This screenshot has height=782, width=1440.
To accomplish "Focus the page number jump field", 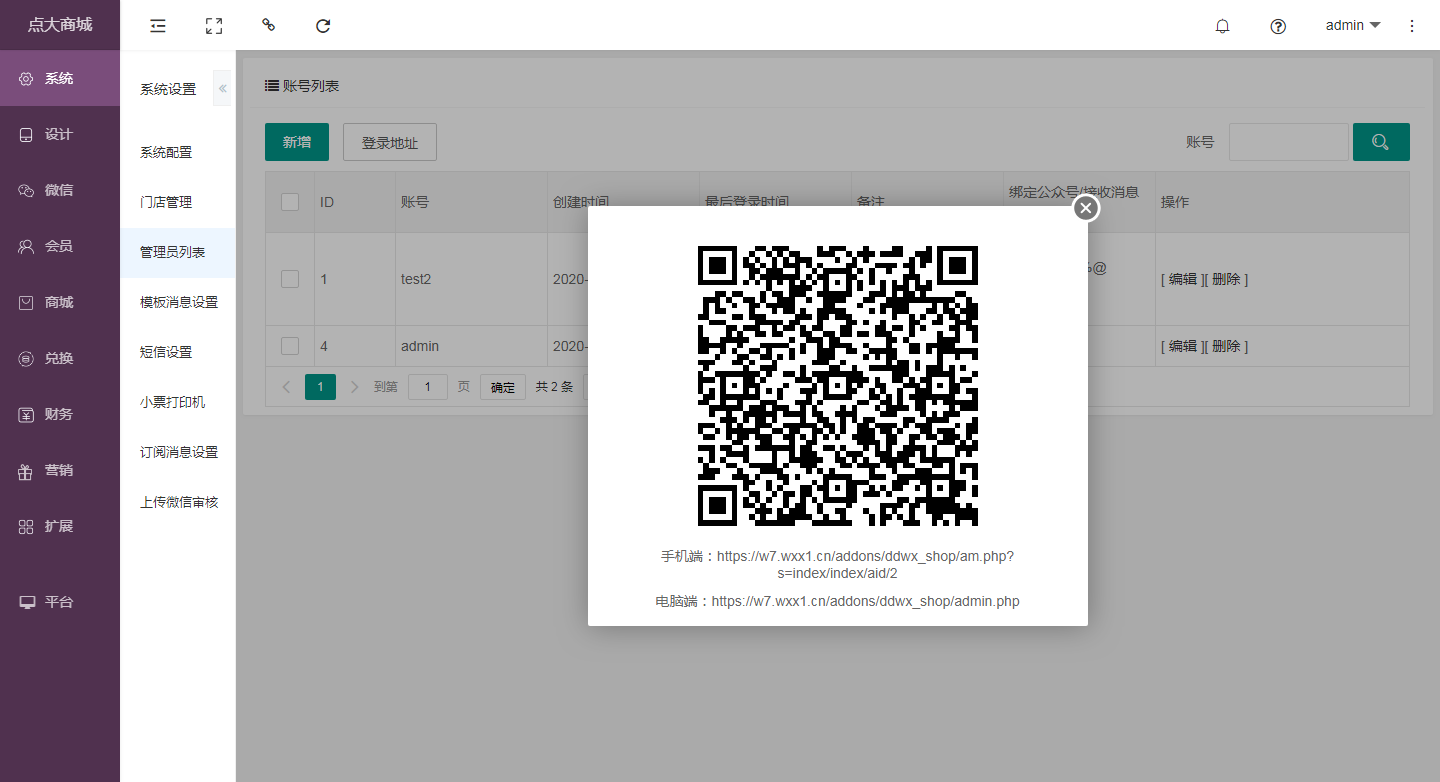I will click(x=428, y=387).
